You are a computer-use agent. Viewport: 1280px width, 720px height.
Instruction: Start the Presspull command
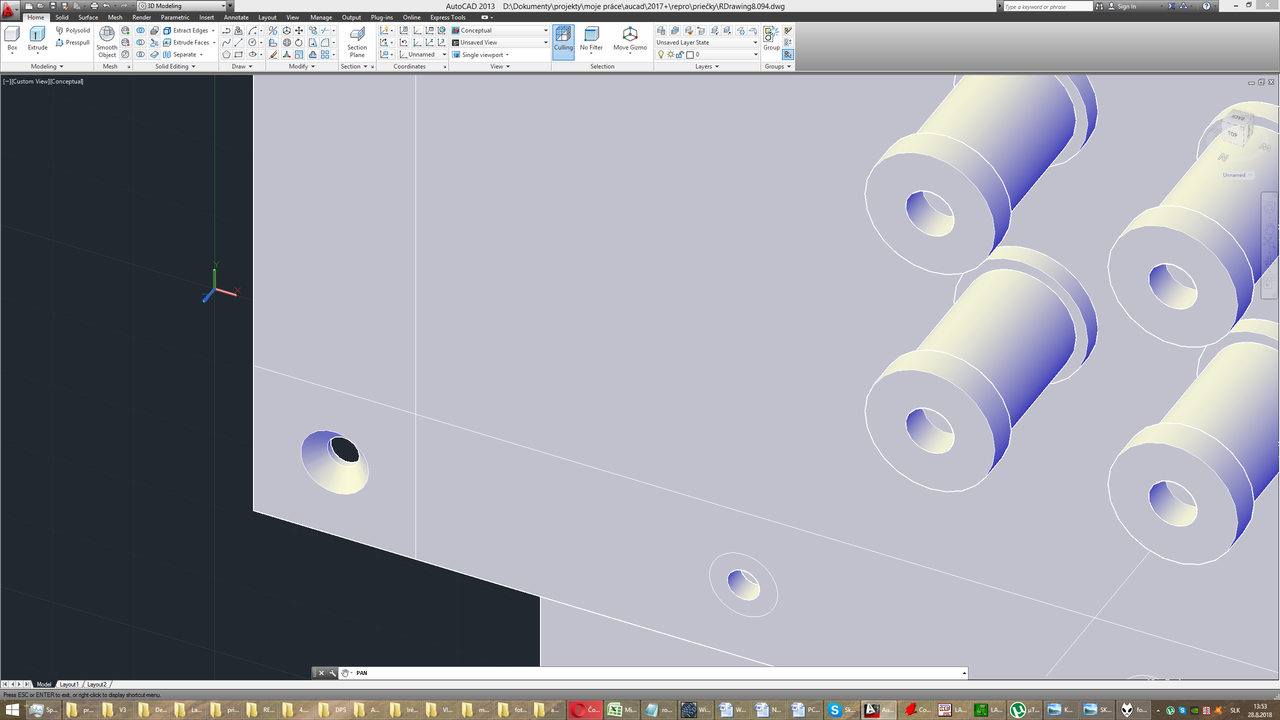[x=72, y=43]
